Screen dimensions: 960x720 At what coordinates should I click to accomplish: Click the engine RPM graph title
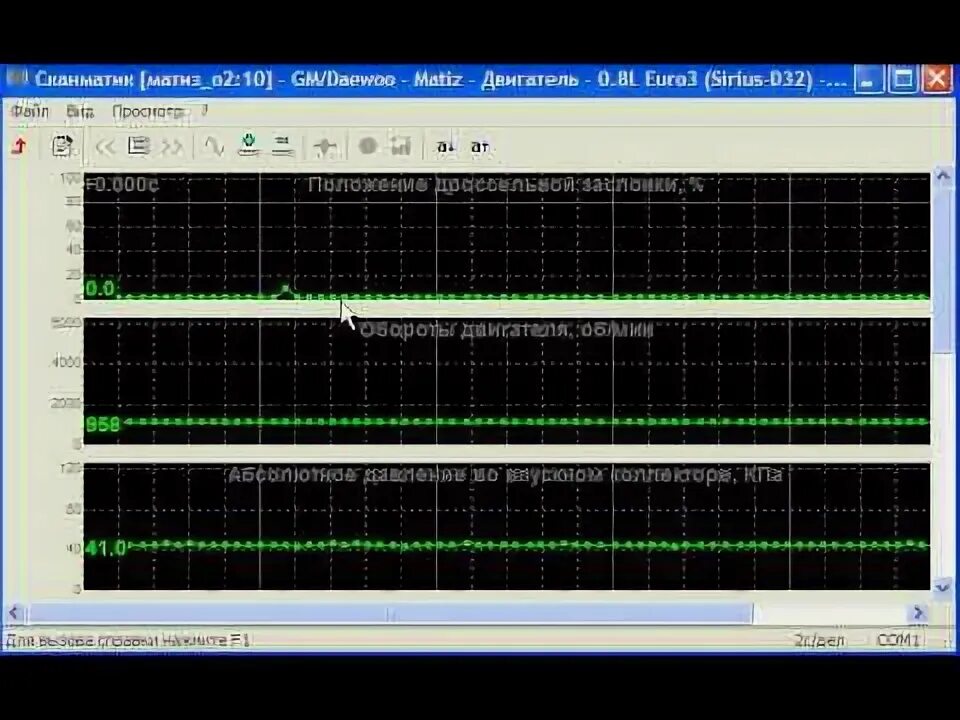(x=506, y=330)
